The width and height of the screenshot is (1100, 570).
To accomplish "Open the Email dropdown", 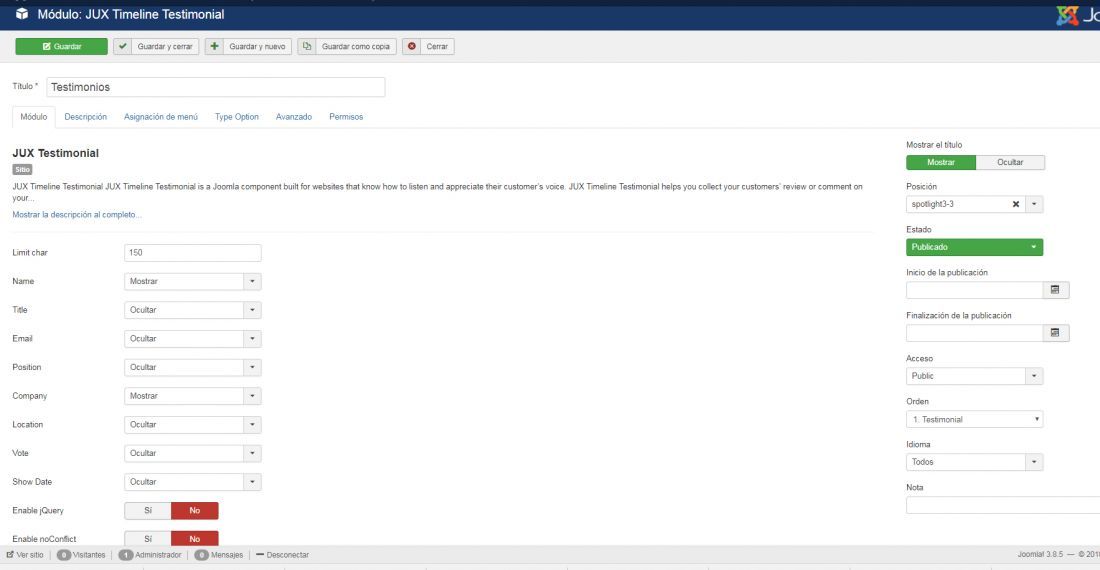I will [x=193, y=339].
